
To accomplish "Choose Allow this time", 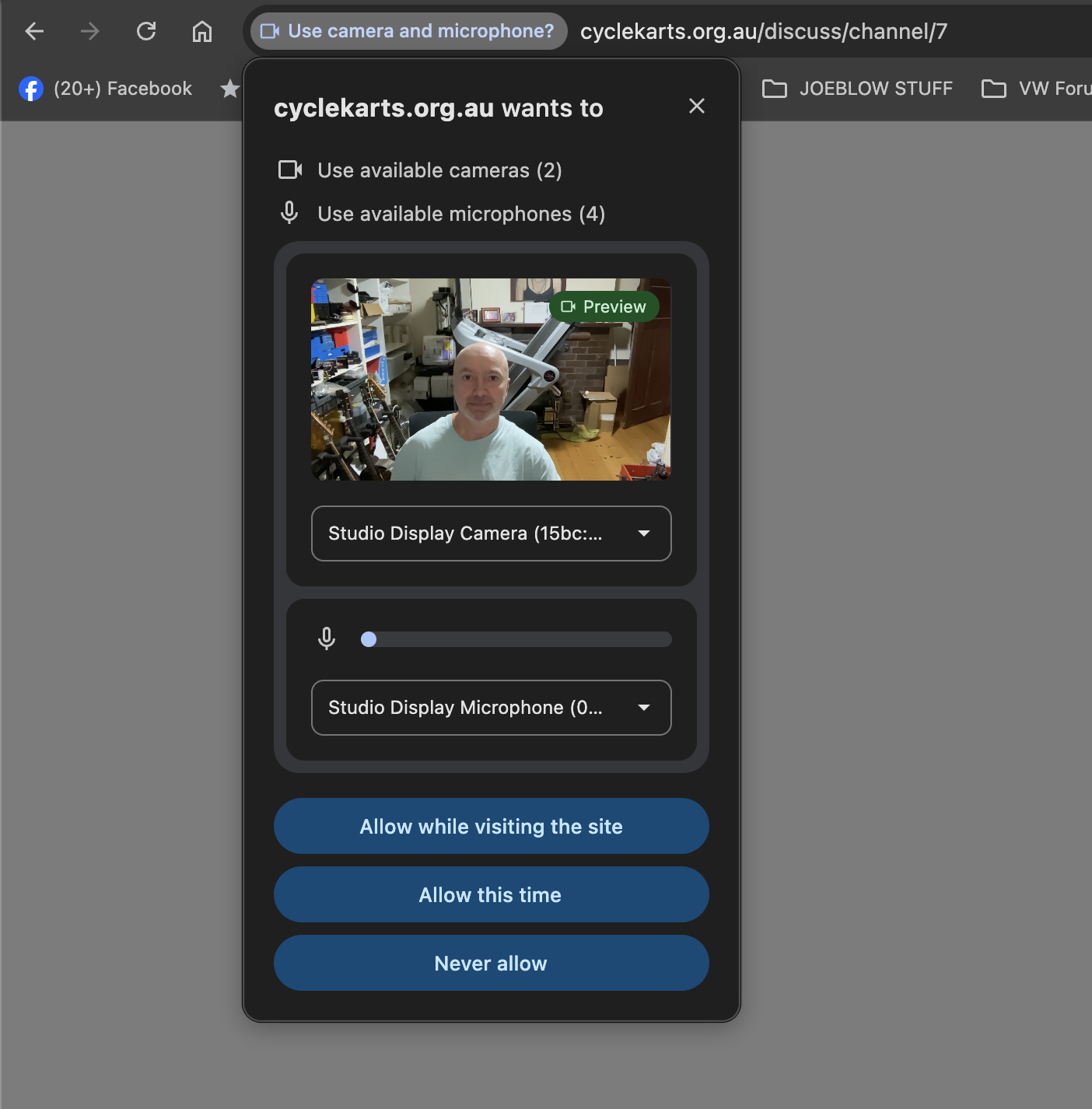I will pyautogui.click(x=491, y=894).
